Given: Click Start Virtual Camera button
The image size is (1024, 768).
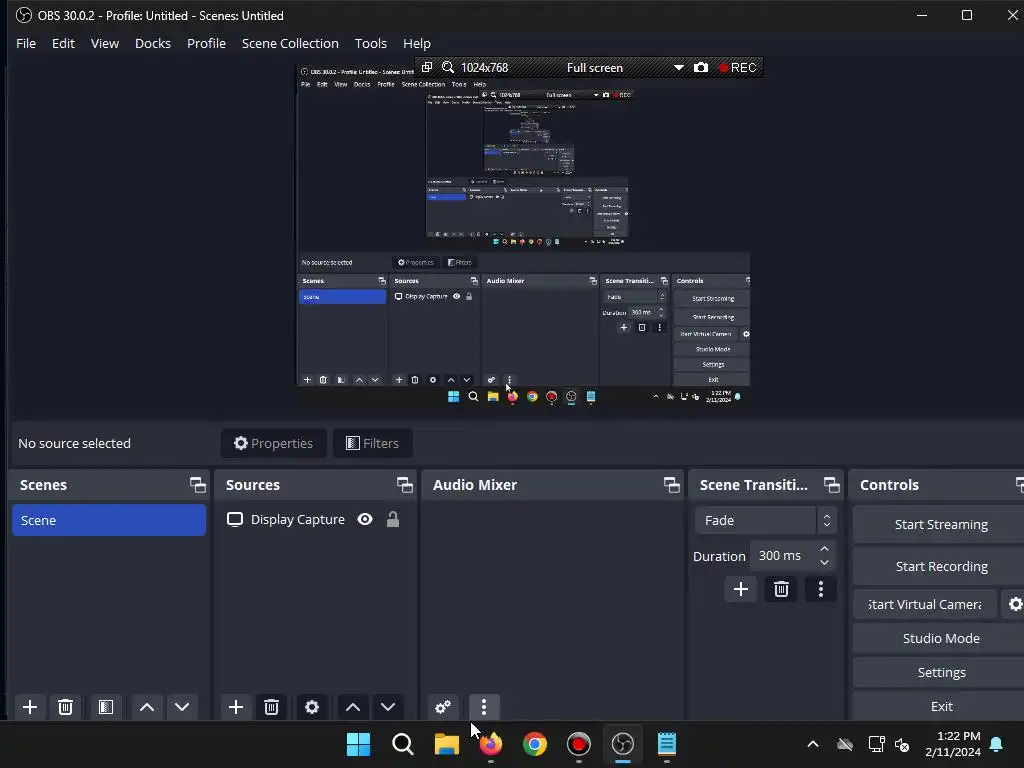Looking at the screenshot, I should [x=925, y=604].
